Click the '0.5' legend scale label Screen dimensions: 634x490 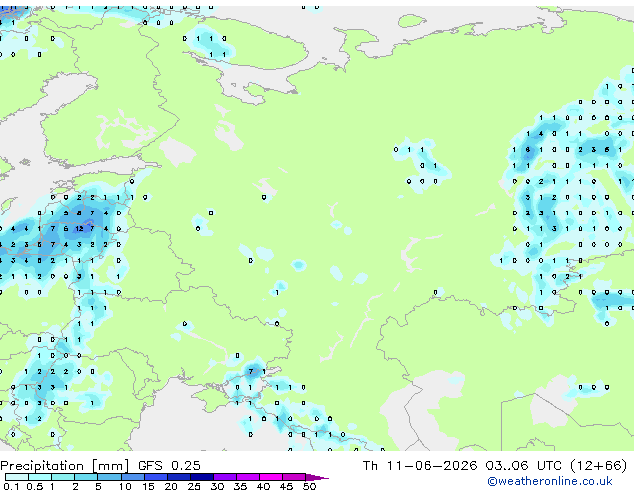(34, 486)
